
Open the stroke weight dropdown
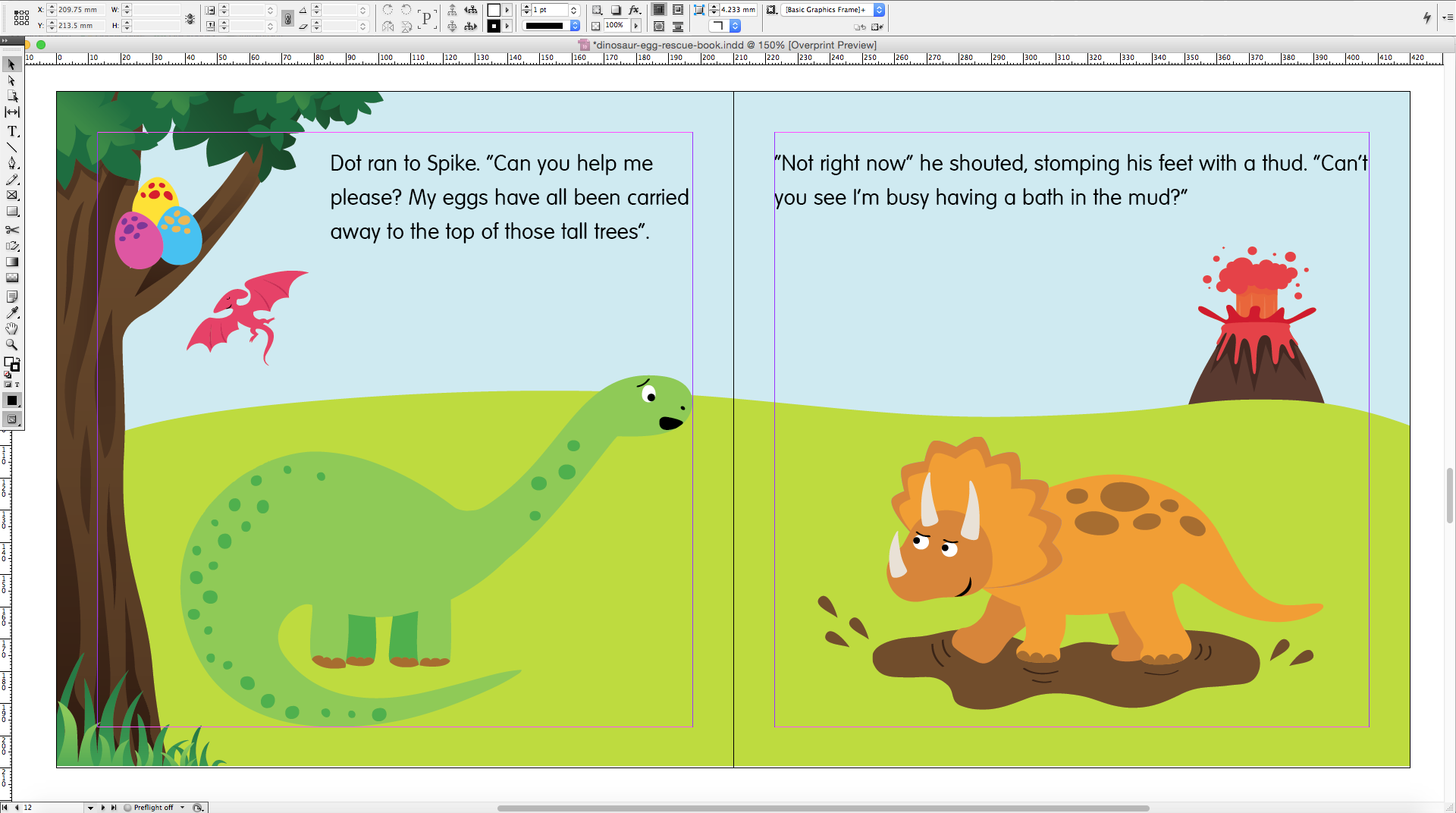click(x=574, y=10)
